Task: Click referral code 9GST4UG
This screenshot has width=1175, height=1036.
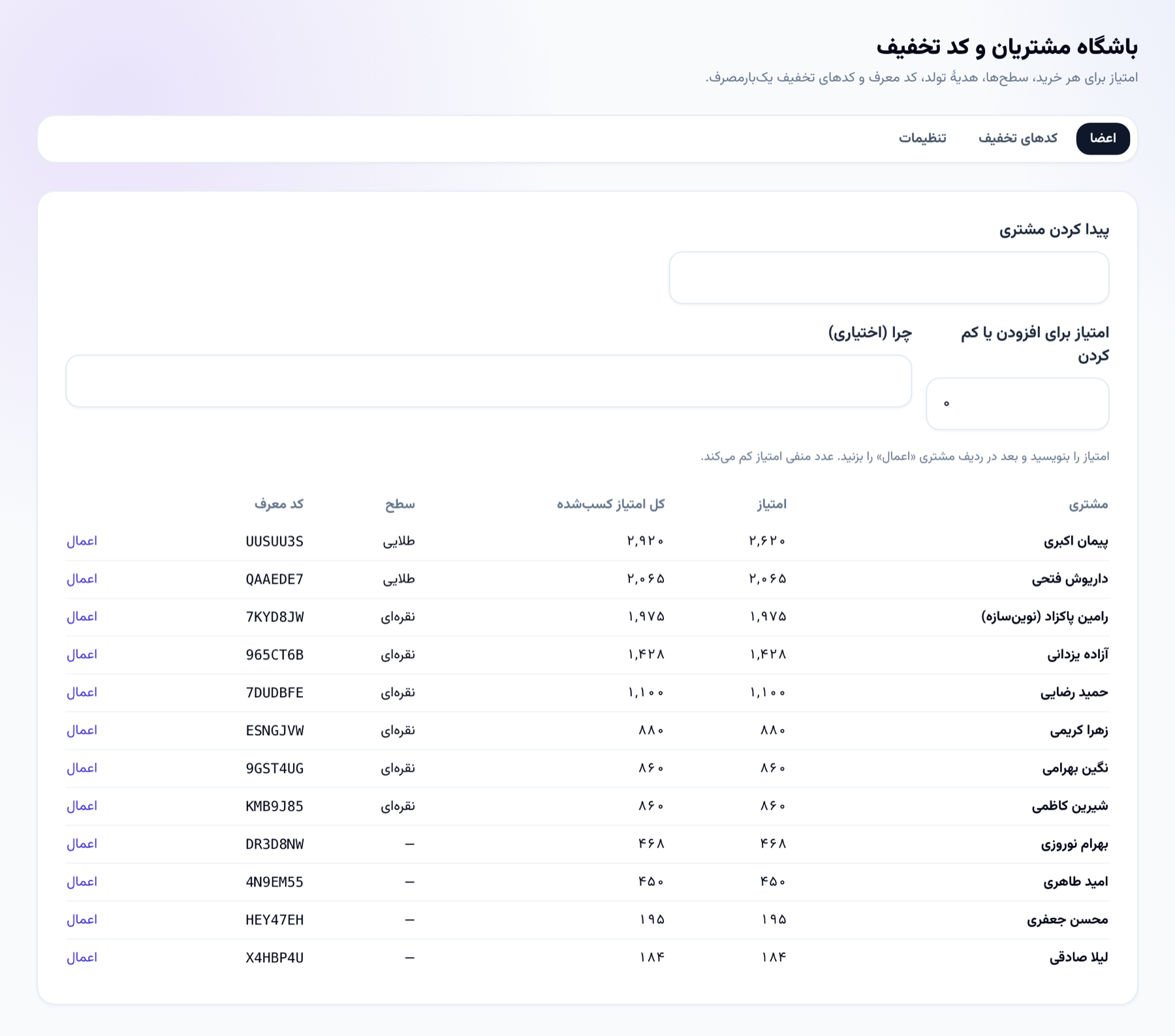Action: [x=275, y=769]
